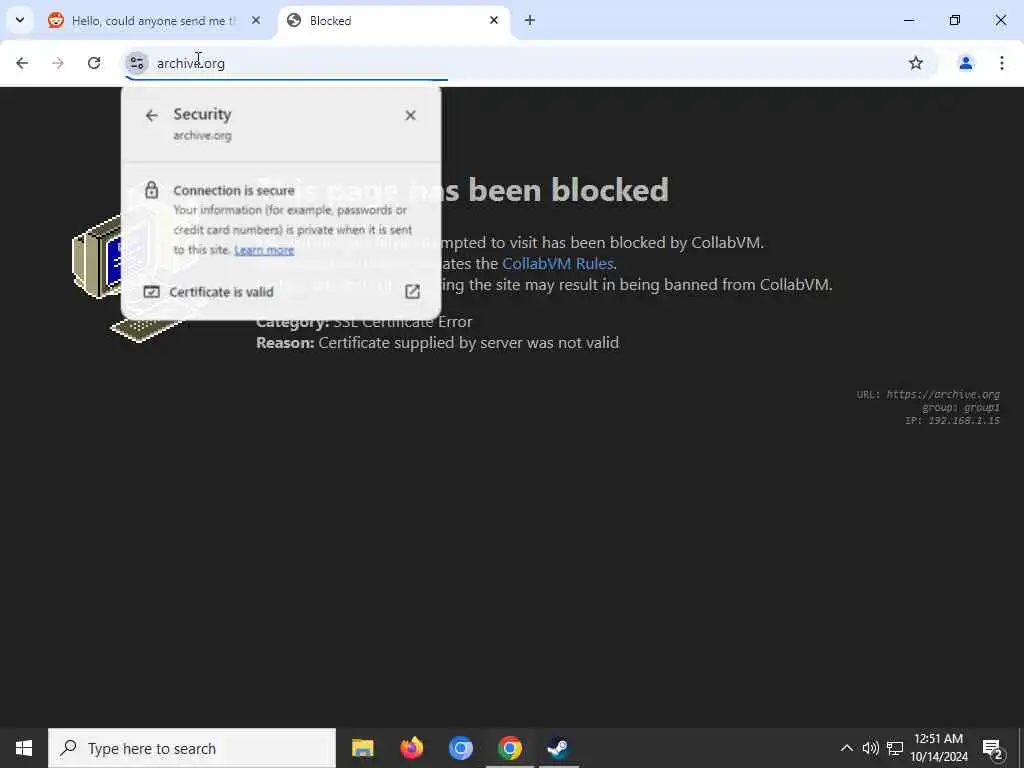Open Steam from the taskbar
1024x768 pixels.
coord(558,748)
